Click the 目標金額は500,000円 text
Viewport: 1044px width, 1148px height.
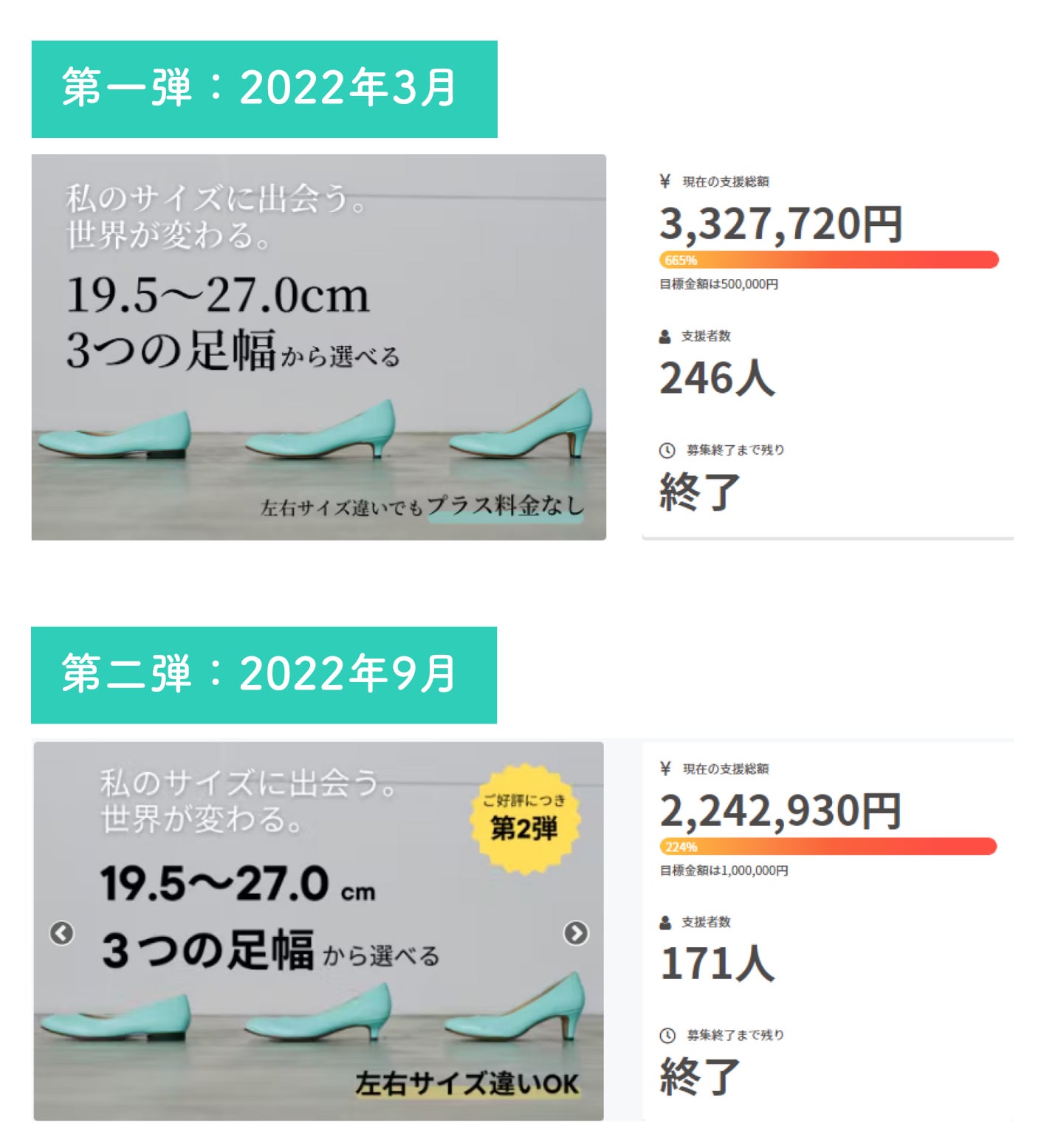(718, 284)
